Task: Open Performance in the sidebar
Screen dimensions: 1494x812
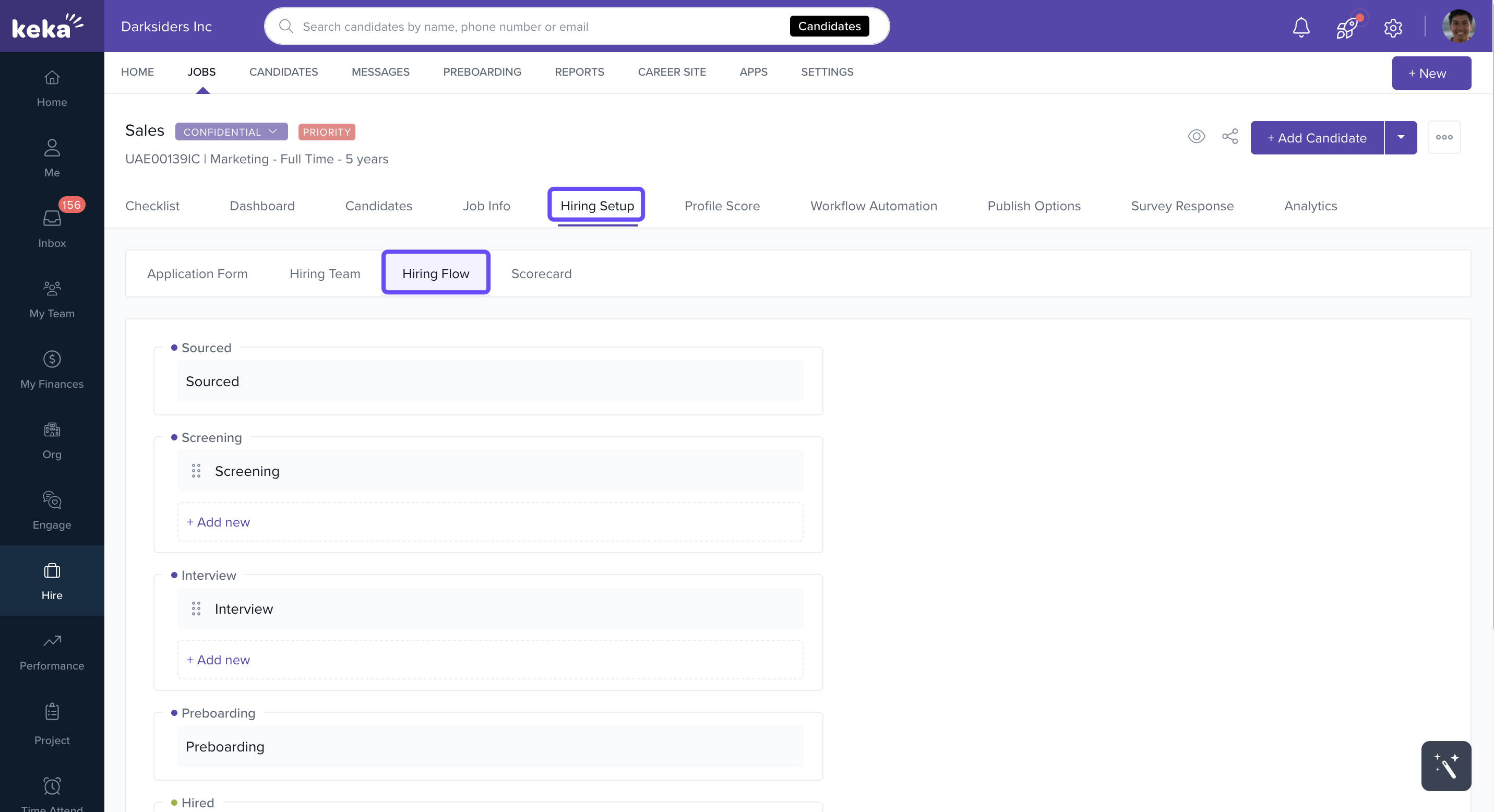Action: pos(52,651)
